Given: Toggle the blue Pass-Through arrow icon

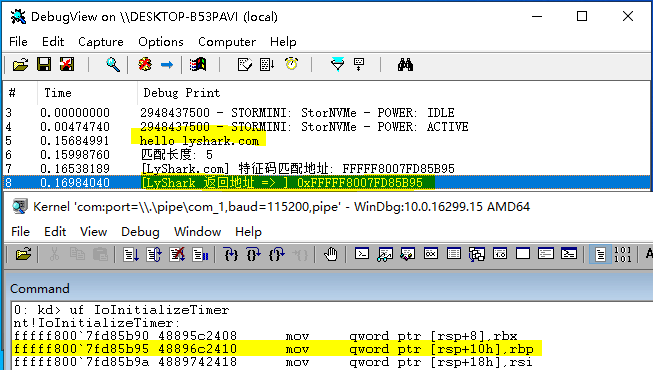Looking at the screenshot, I should click(x=167, y=65).
